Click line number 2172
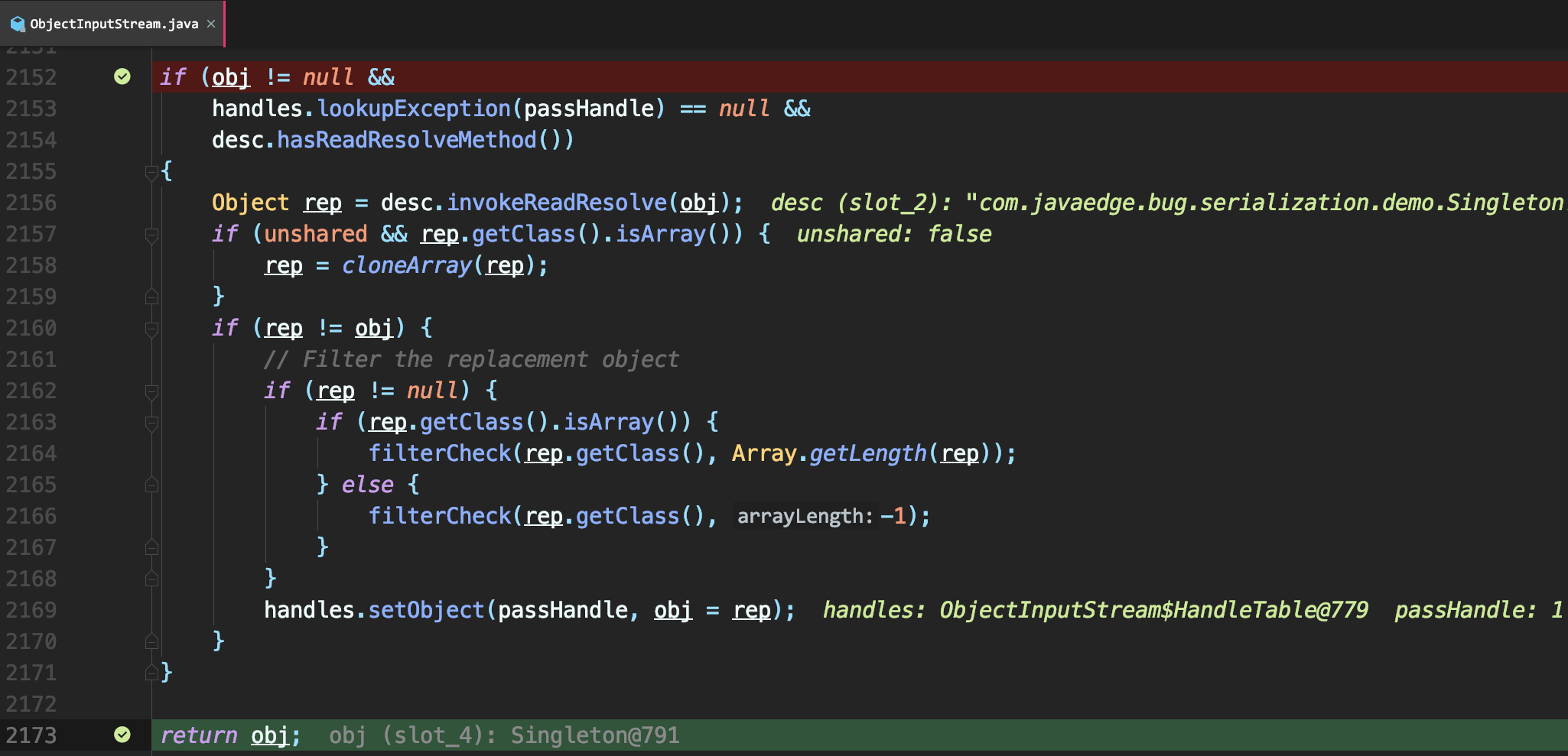Image resolution: width=1568 pixels, height=756 pixels. click(x=31, y=704)
